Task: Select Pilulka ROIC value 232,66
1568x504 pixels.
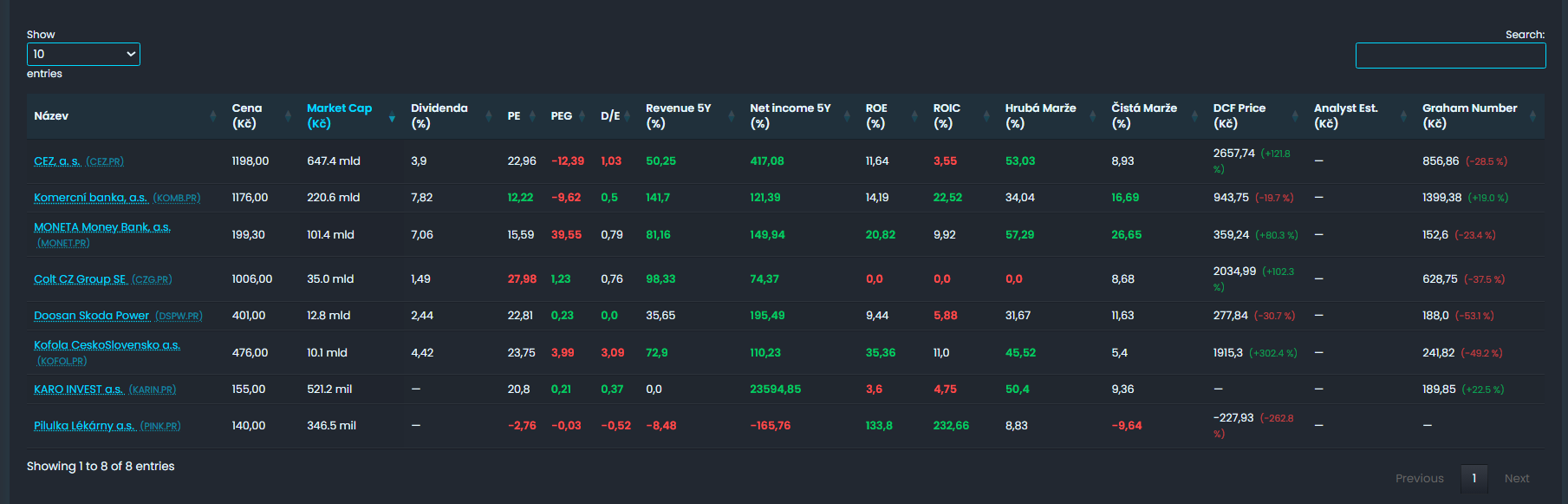Action: 951,426
